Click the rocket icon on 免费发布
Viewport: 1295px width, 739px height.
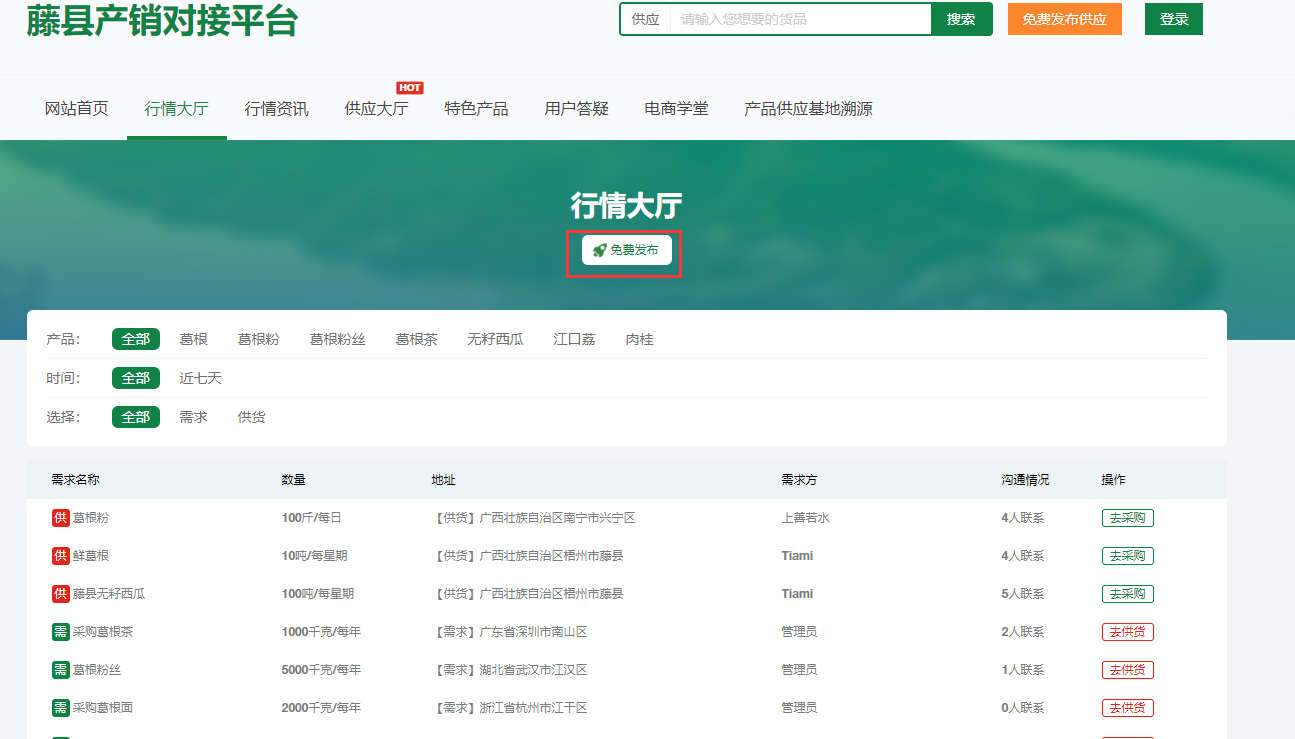click(599, 250)
